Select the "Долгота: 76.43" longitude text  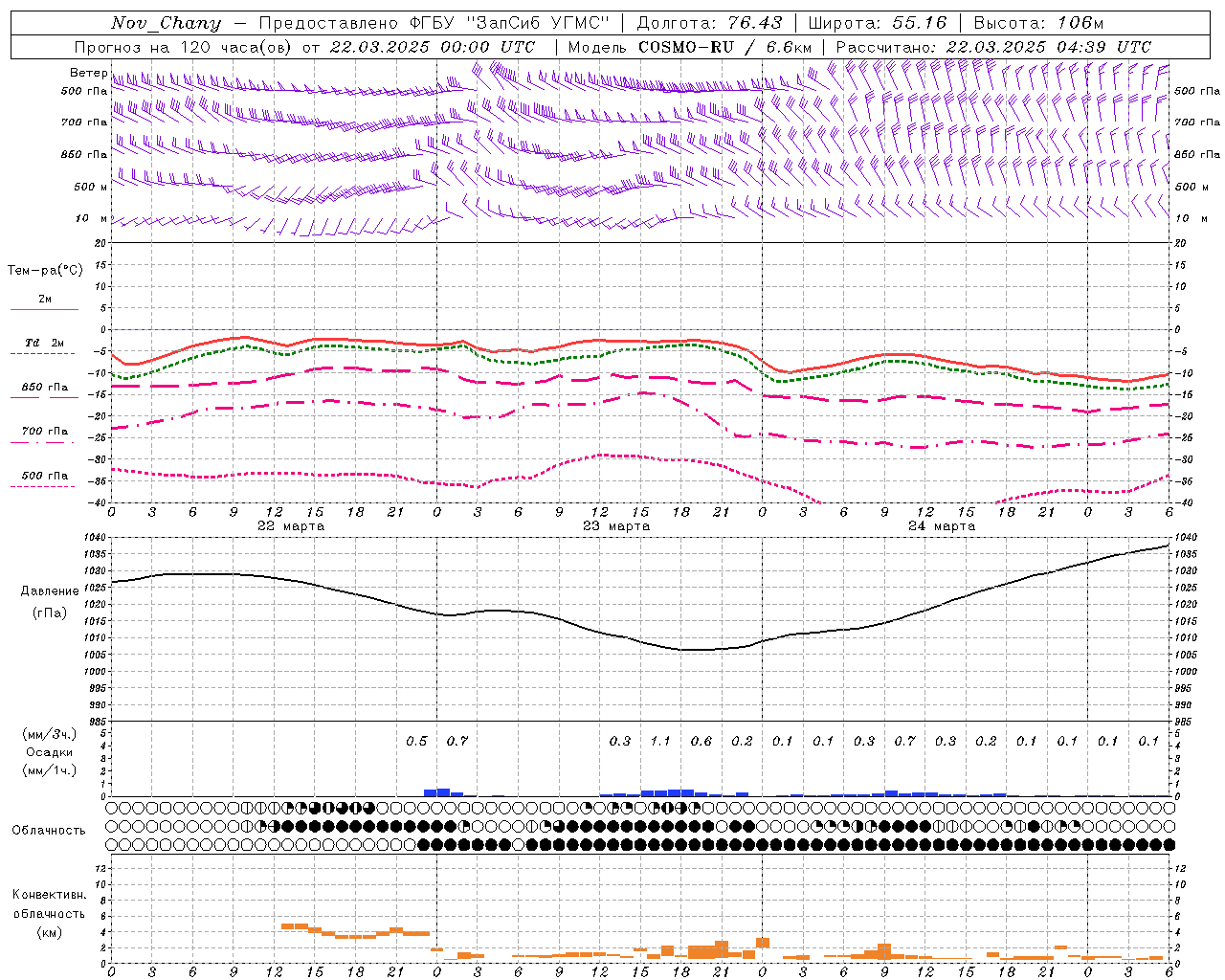[x=709, y=23]
